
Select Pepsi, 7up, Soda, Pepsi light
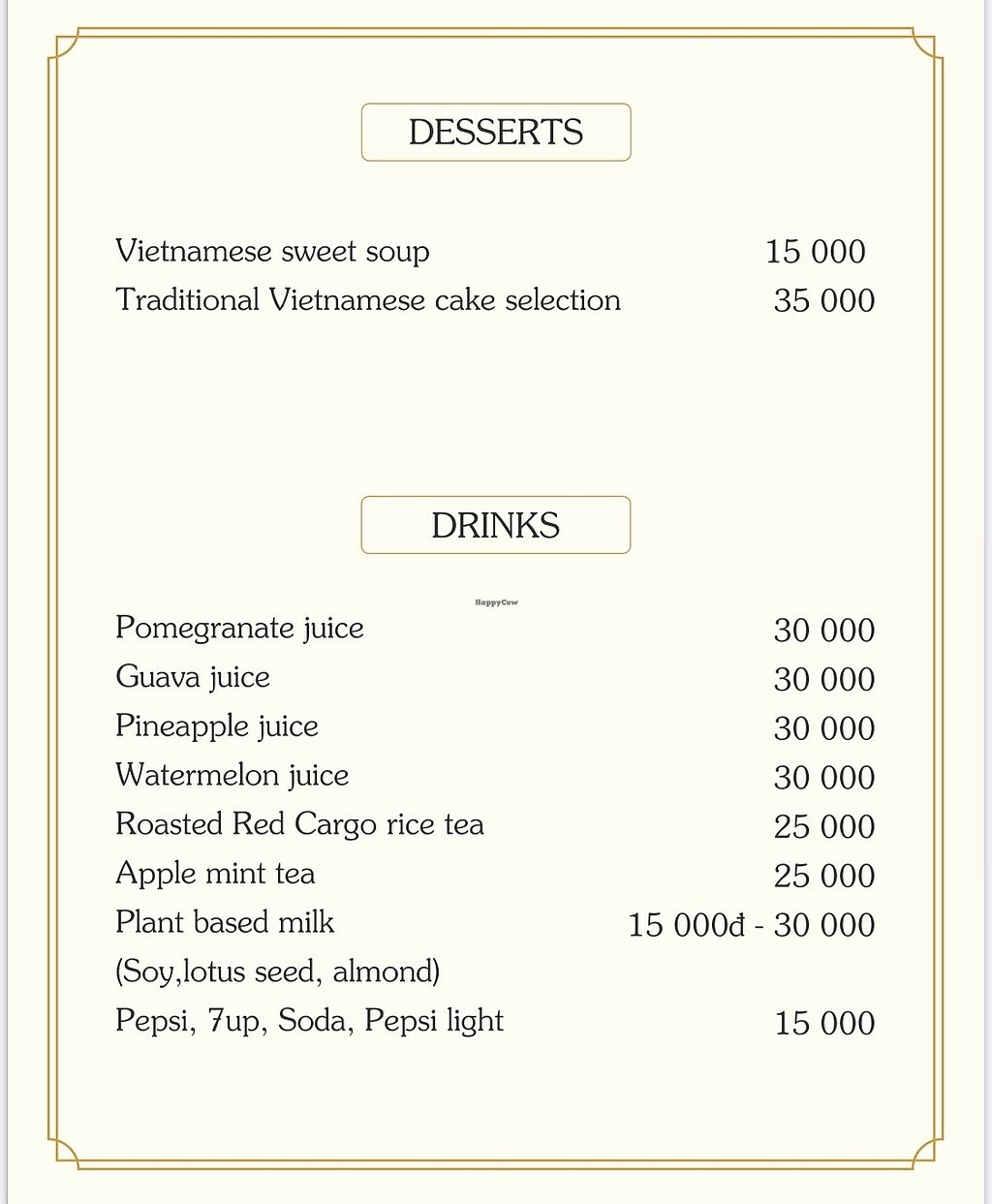[309, 1021]
